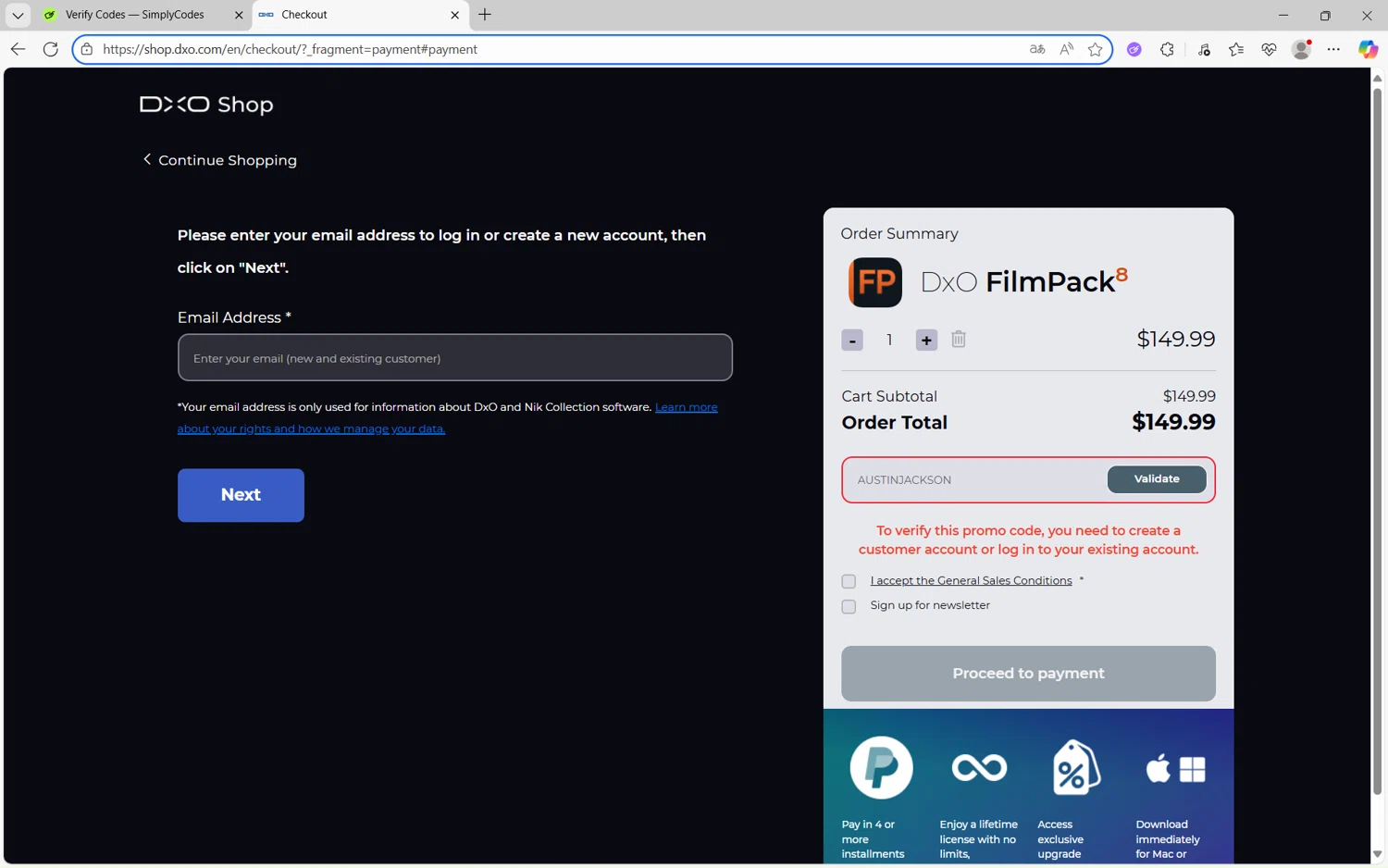Click the Apple and Windows download icon

pyautogui.click(x=1175, y=768)
